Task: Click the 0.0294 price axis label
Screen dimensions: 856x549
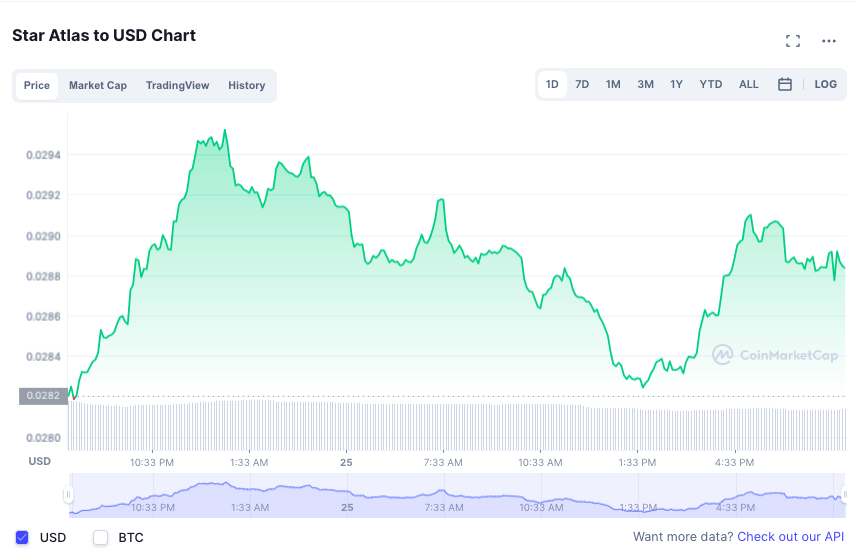Action: click(x=43, y=156)
